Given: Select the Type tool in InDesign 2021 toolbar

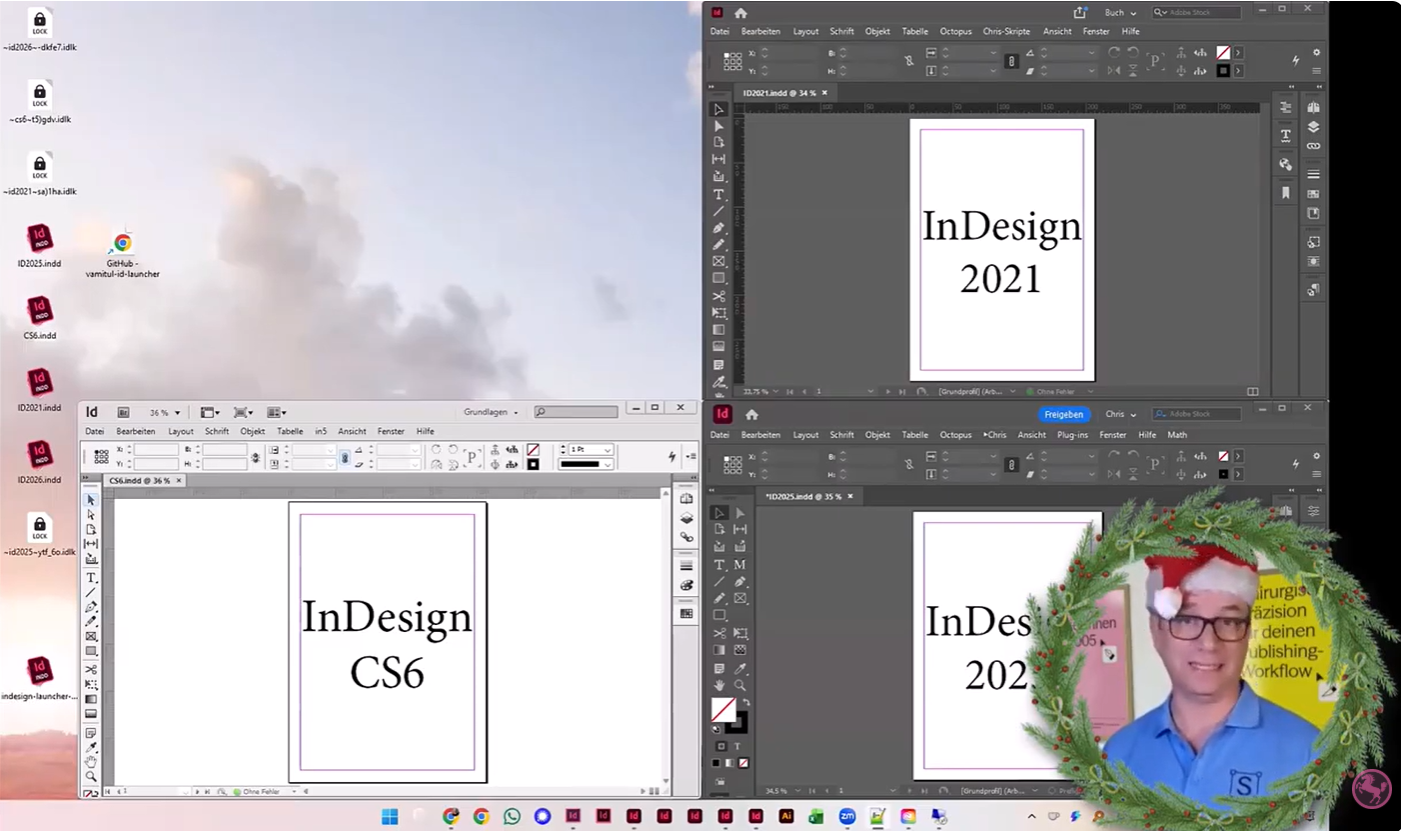Looking at the screenshot, I should tap(720, 192).
